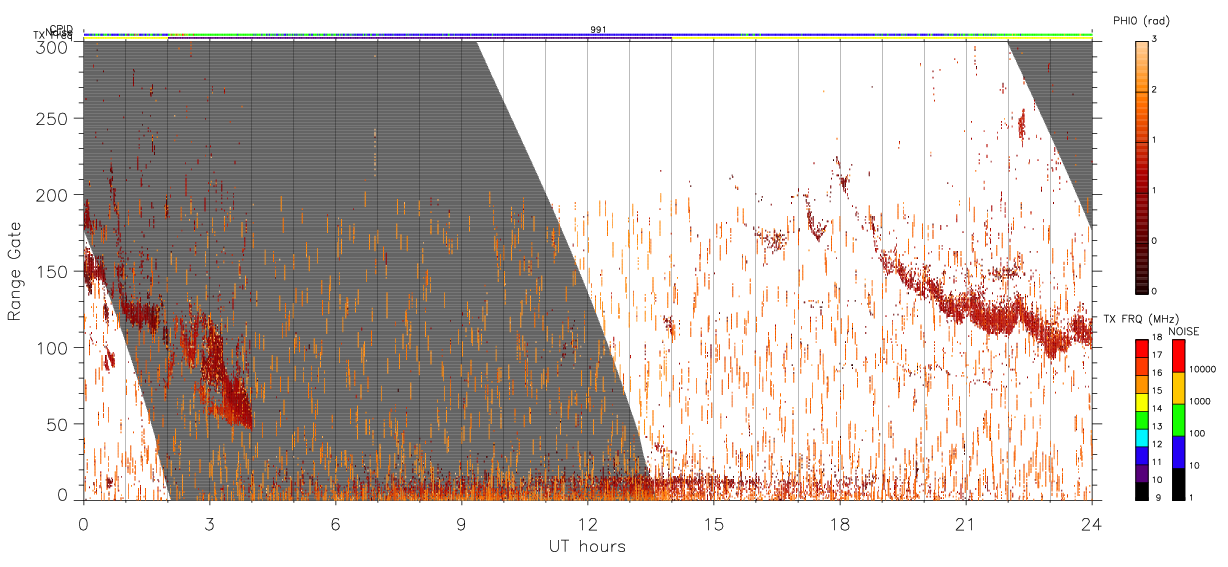Click the '2' value on the PHI0 scale

[1156, 91]
